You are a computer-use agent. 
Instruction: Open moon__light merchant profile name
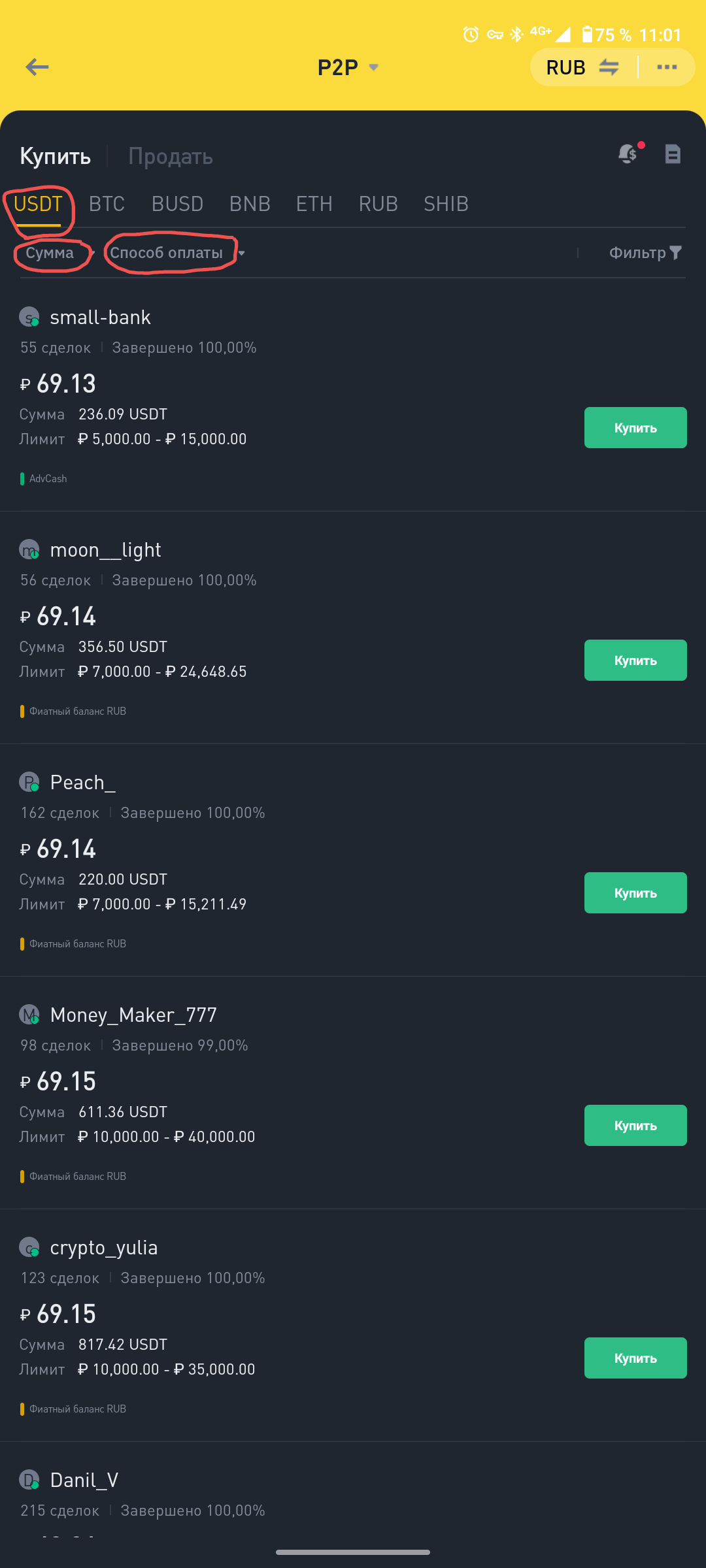[x=105, y=550]
